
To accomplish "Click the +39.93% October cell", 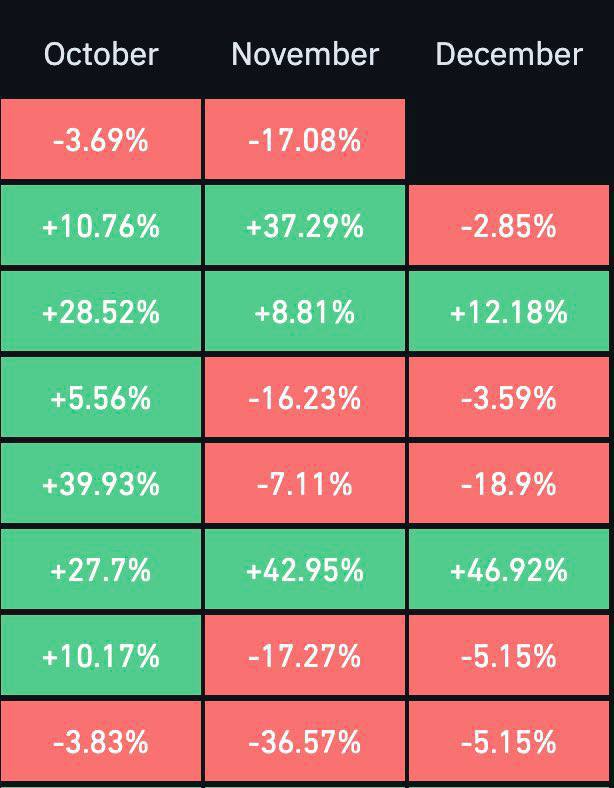I will tap(101, 484).
